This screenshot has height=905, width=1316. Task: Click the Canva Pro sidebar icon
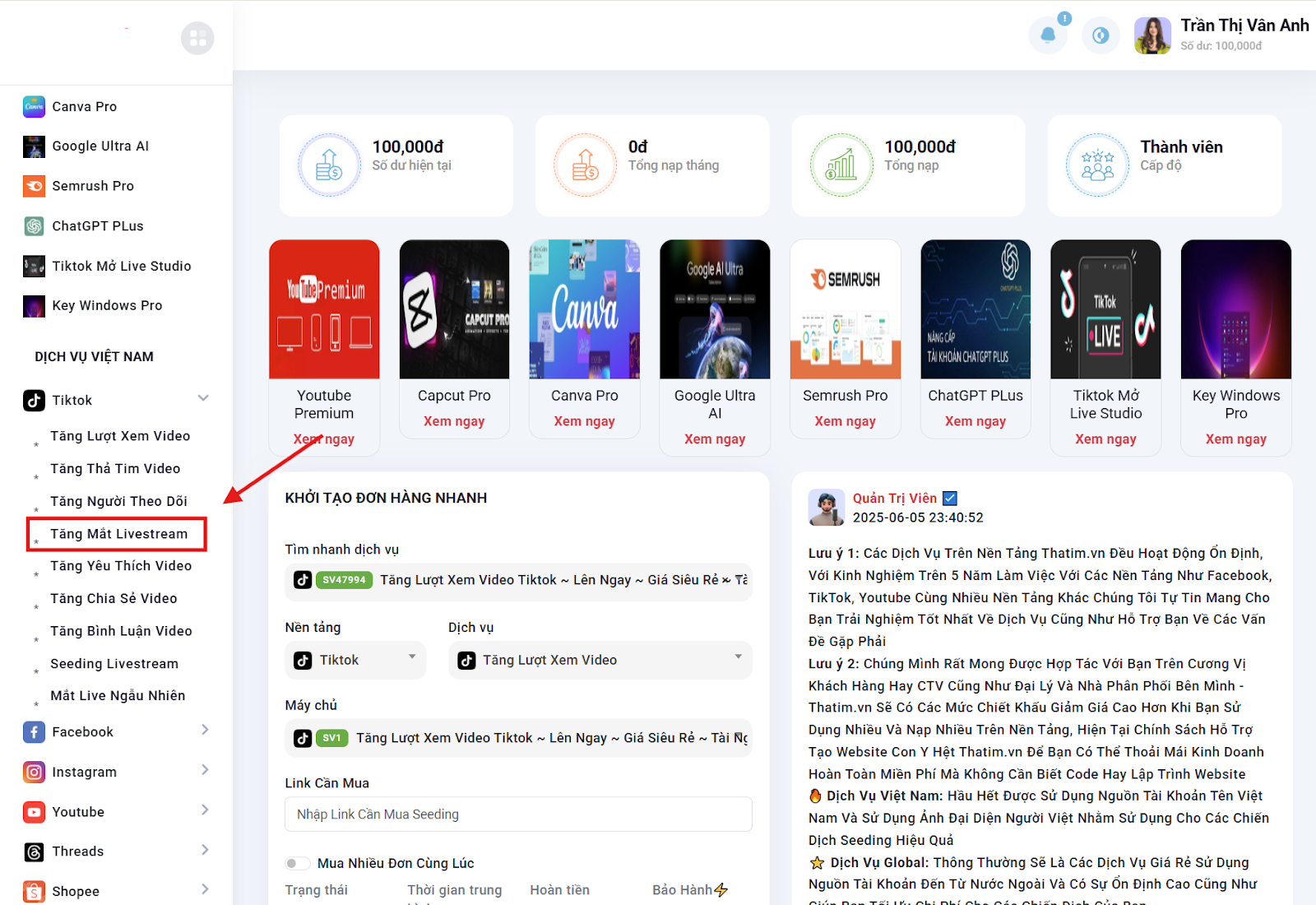point(34,106)
